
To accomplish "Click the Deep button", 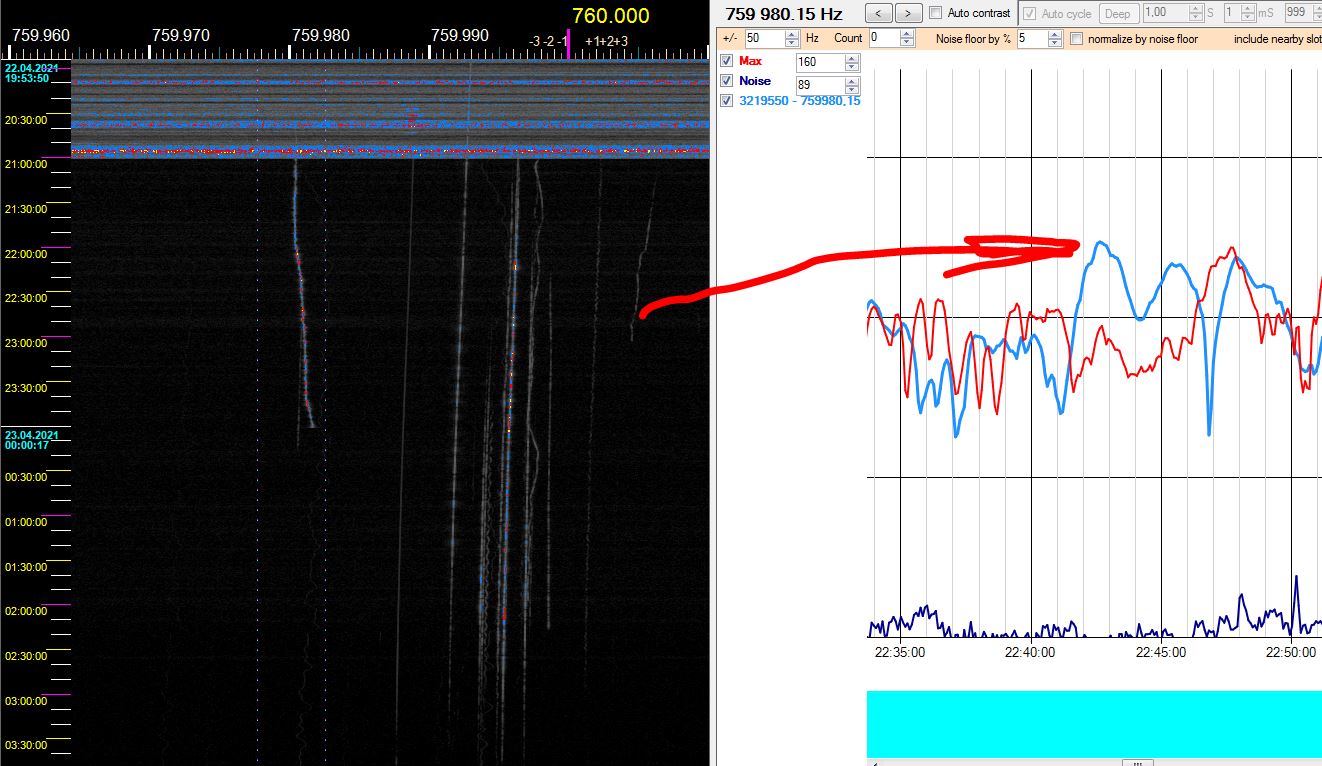I will pyautogui.click(x=1118, y=13).
